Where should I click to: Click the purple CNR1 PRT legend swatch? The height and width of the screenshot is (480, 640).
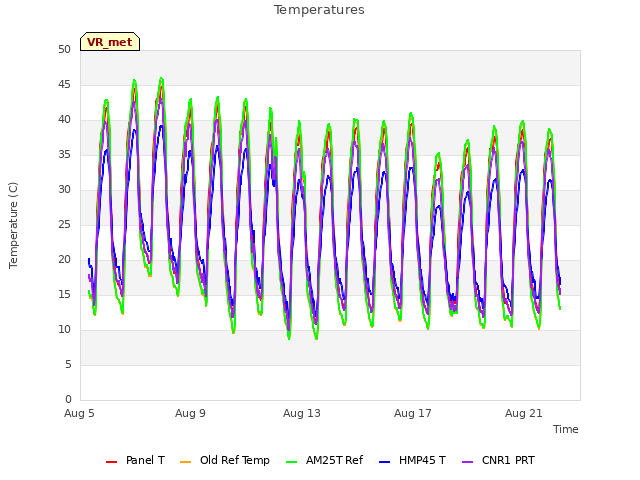(467, 462)
